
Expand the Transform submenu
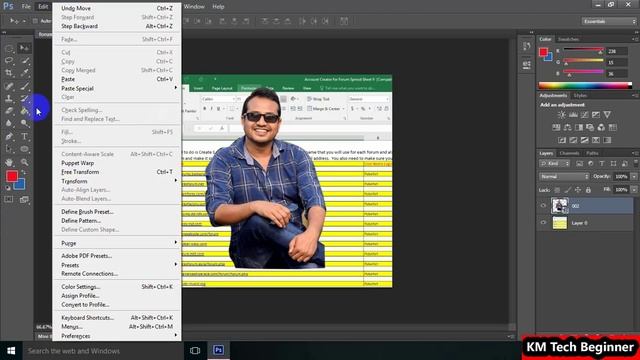(117, 181)
